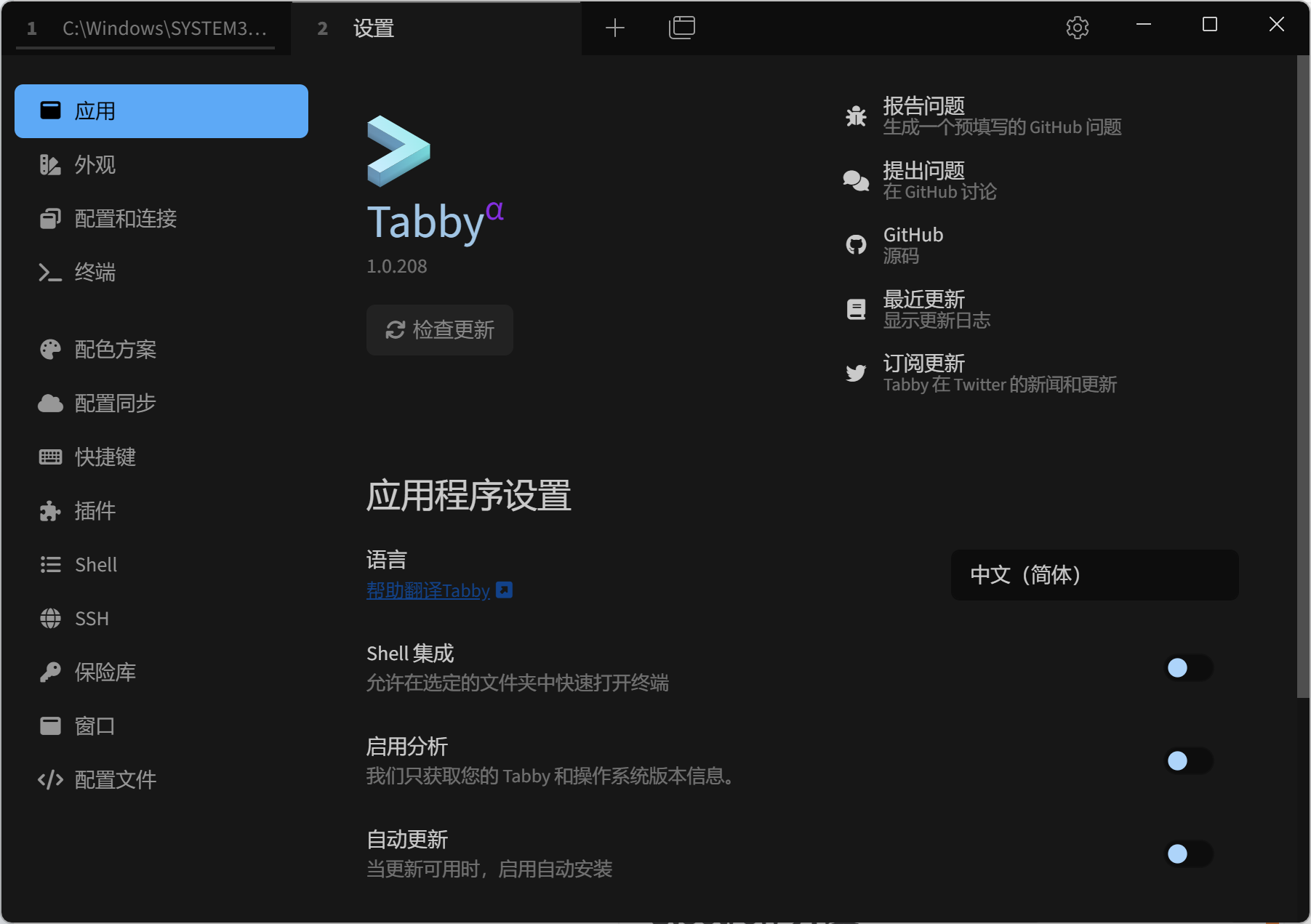1311x924 pixels.
Task: Switch to the 设置 tab
Action: [373, 28]
